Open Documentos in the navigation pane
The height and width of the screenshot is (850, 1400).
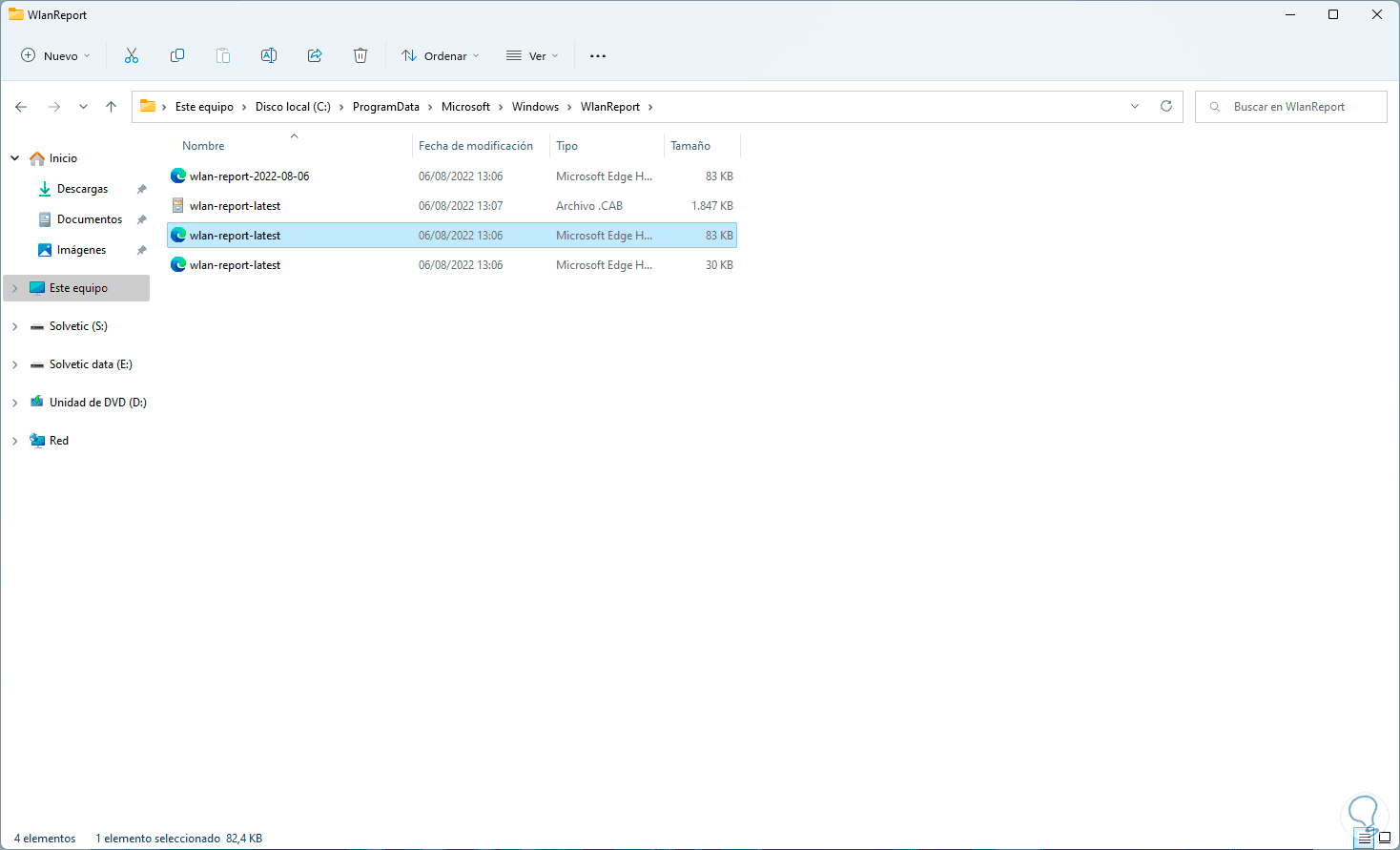tap(90, 219)
